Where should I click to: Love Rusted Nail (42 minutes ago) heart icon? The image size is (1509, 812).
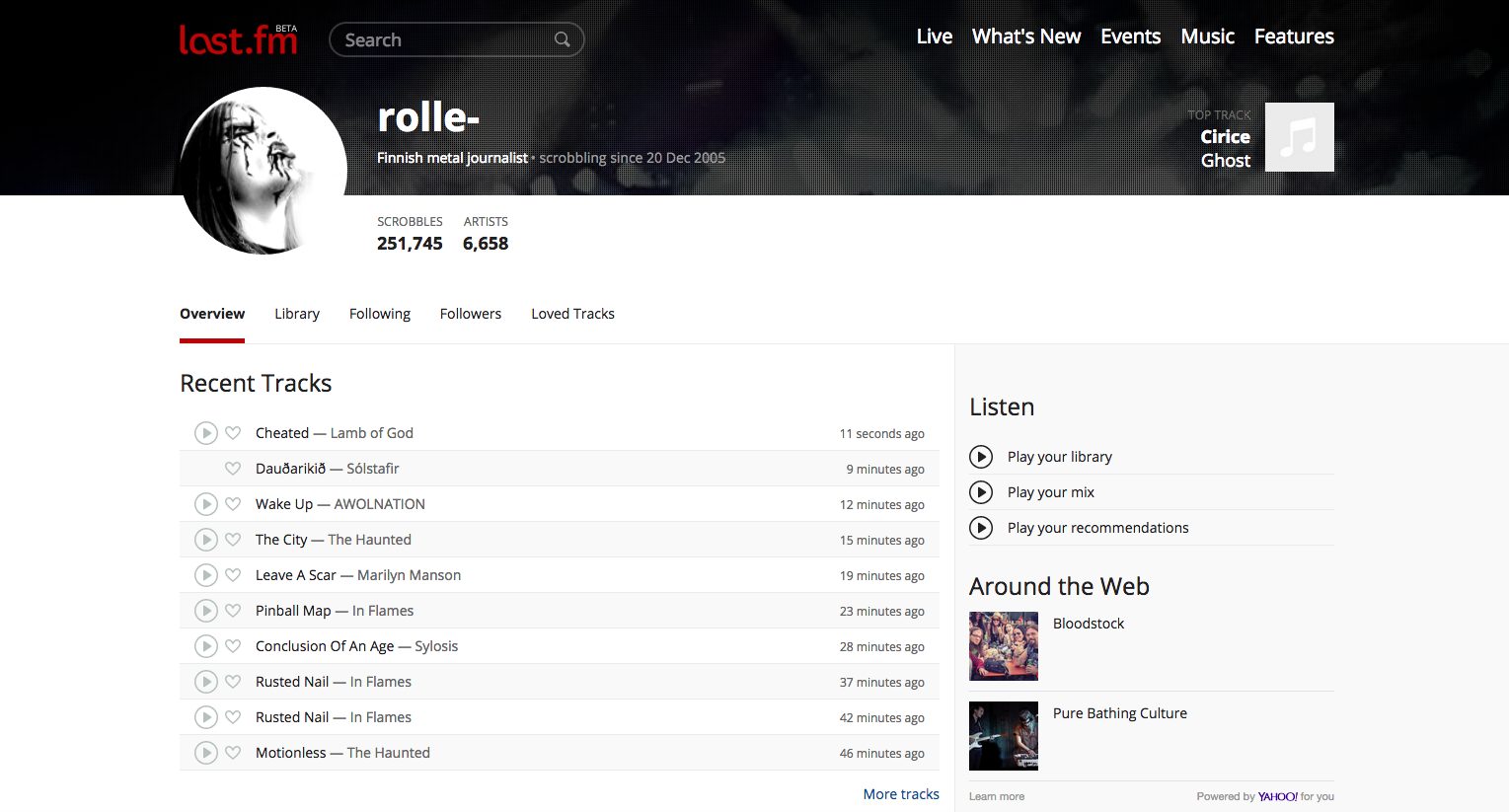pyautogui.click(x=233, y=717)
